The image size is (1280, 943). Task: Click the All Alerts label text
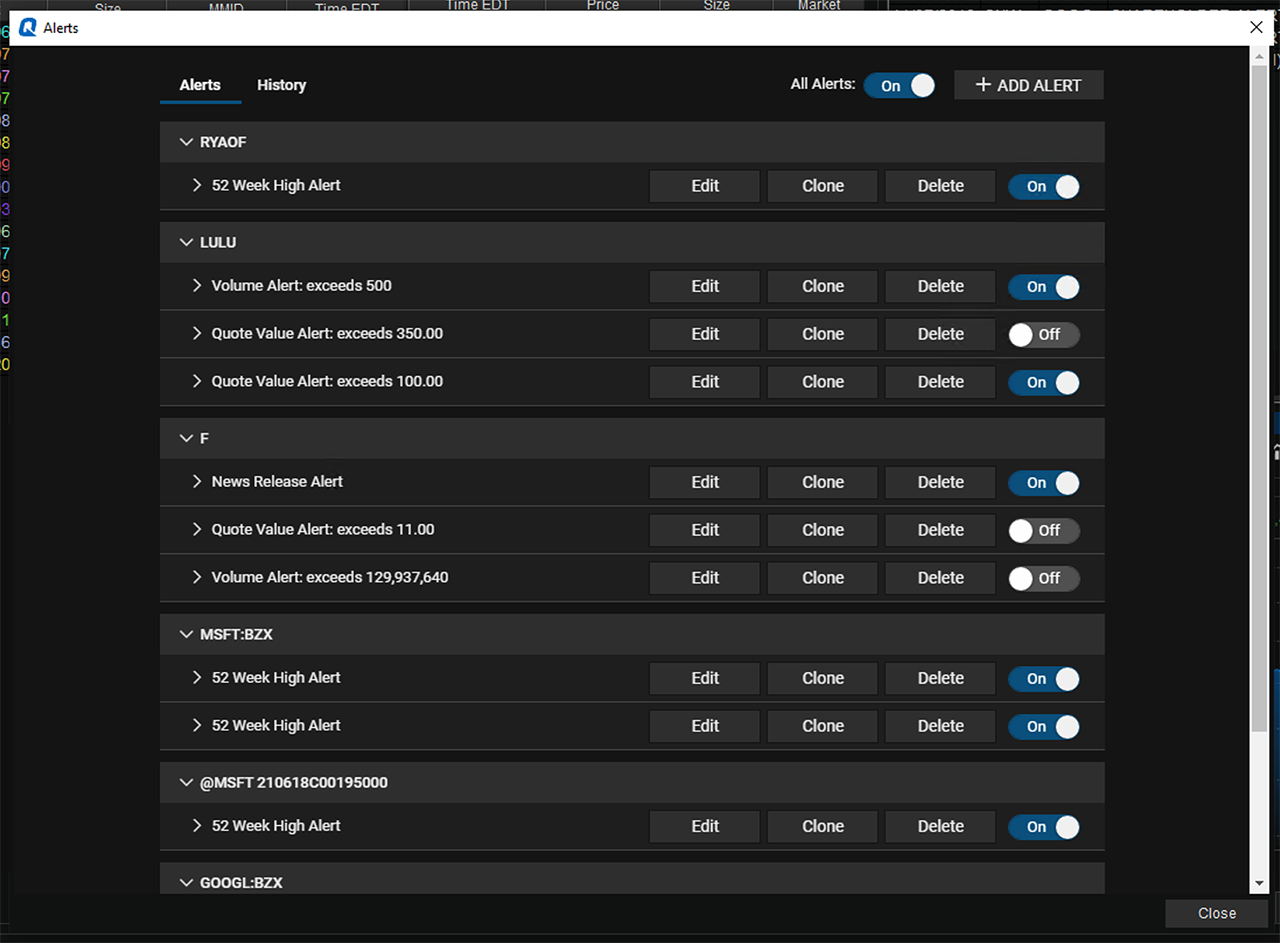point(823,84)
